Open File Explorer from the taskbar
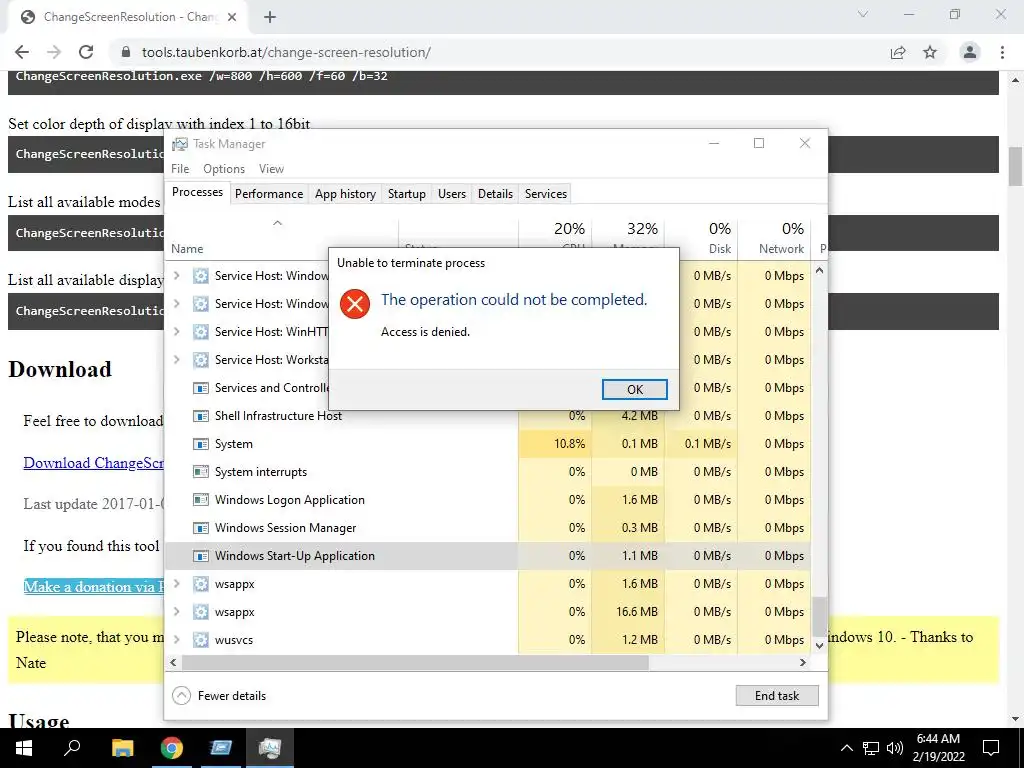 122,748
